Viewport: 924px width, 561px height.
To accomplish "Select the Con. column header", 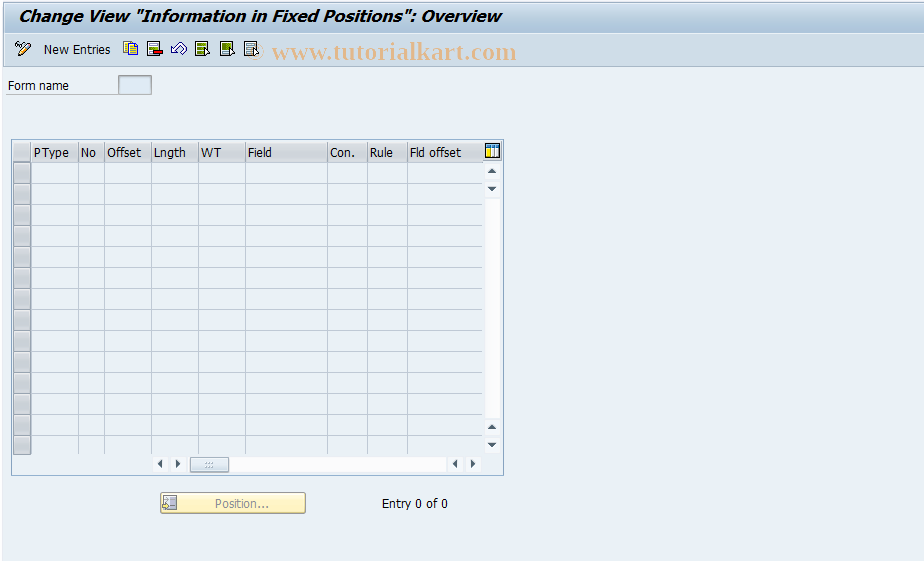I will point(348,153).
